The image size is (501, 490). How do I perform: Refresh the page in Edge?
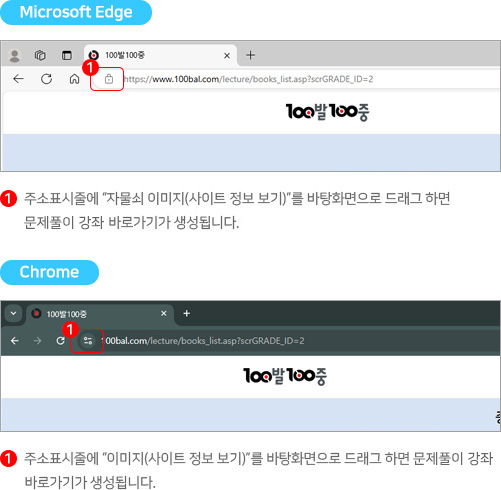47,79
